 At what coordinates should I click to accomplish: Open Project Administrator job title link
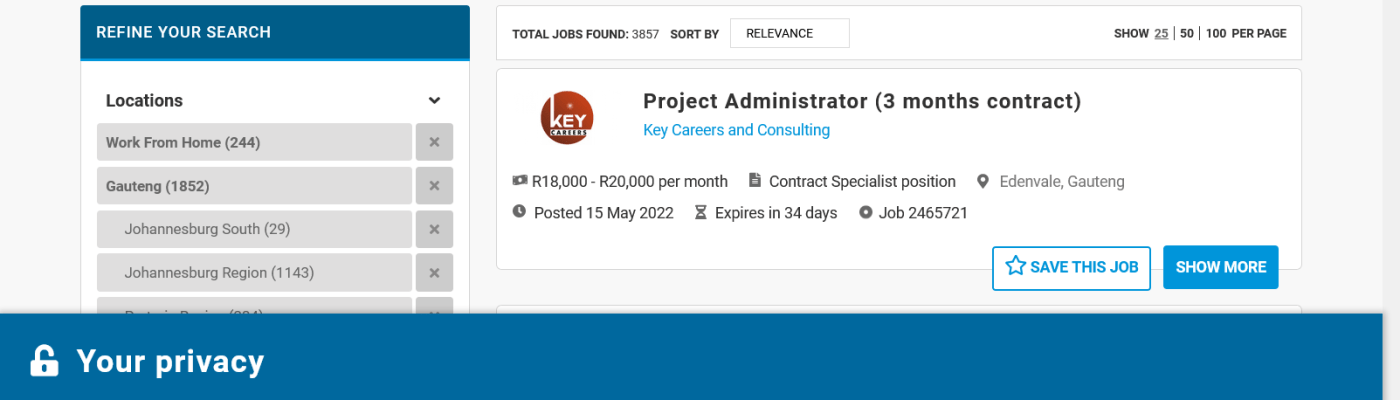[862, 101]
